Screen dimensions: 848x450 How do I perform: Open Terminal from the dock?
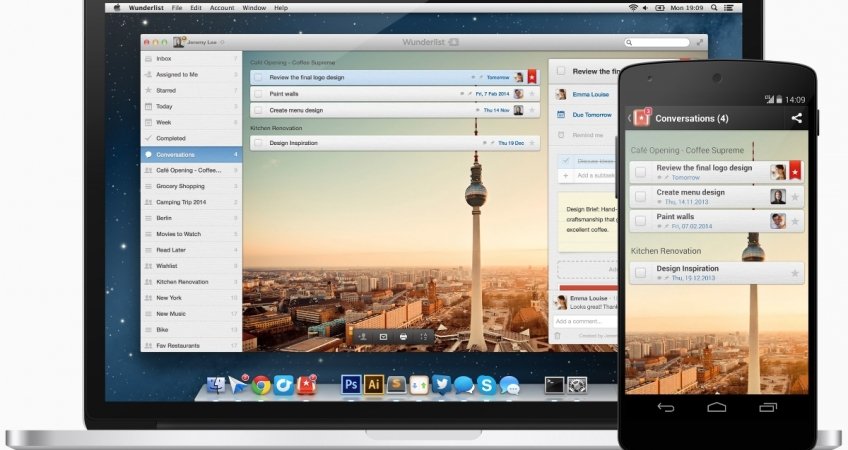tap(554, 385)
